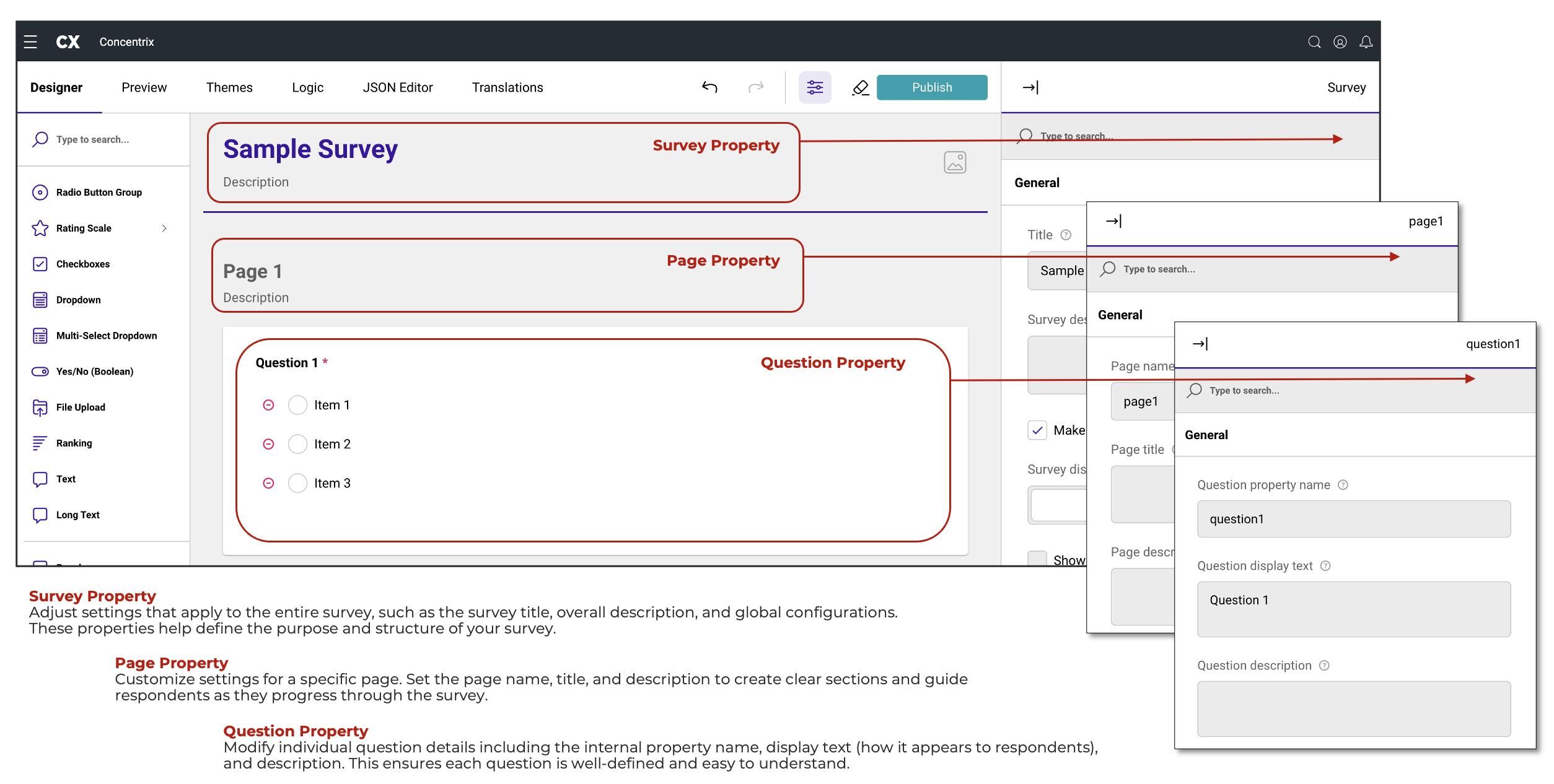Switch to the Preview tab

[144, 87]
